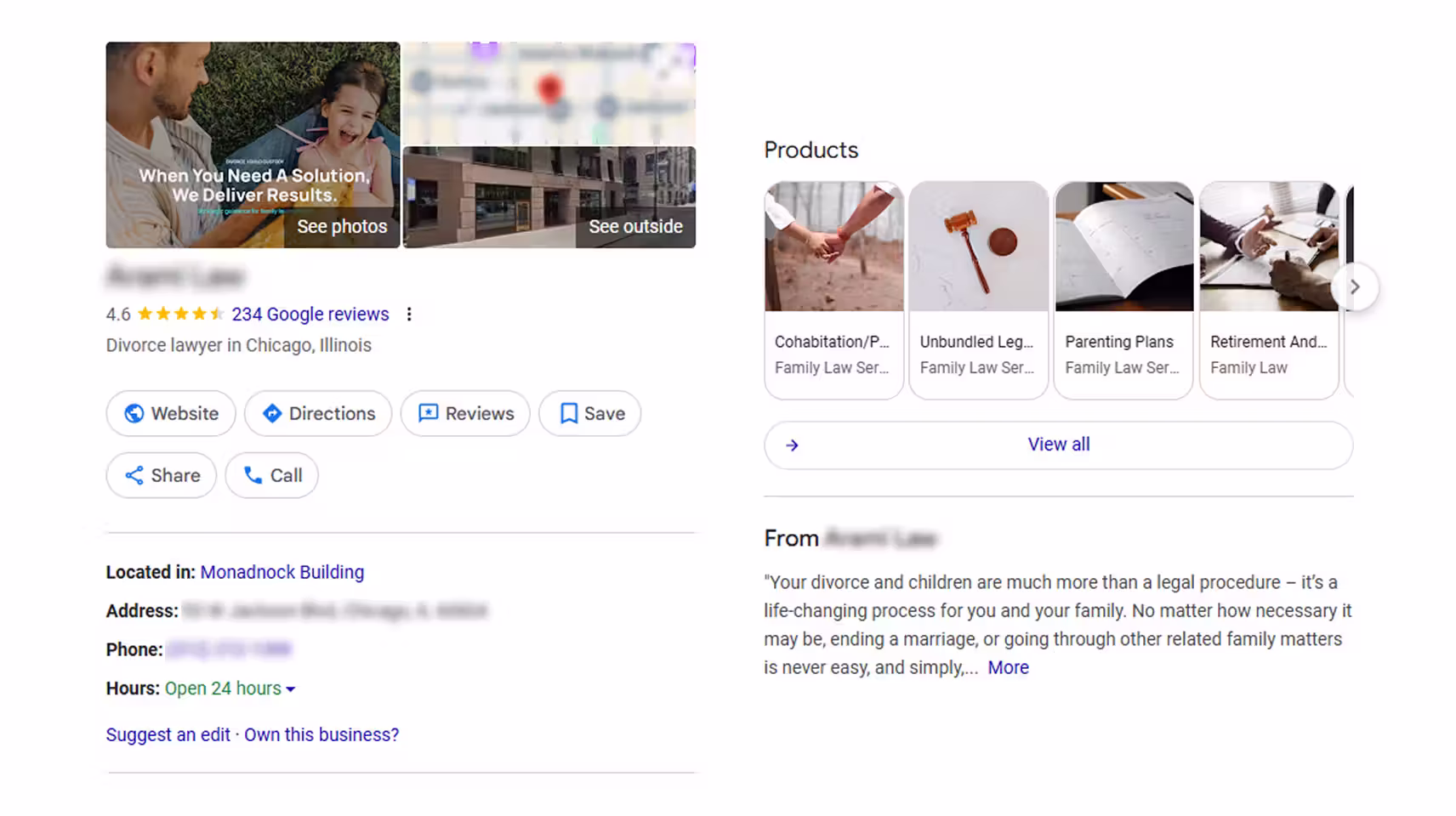
Task: Open the Cohabitation product card
Action: click(x=834, y=290)
